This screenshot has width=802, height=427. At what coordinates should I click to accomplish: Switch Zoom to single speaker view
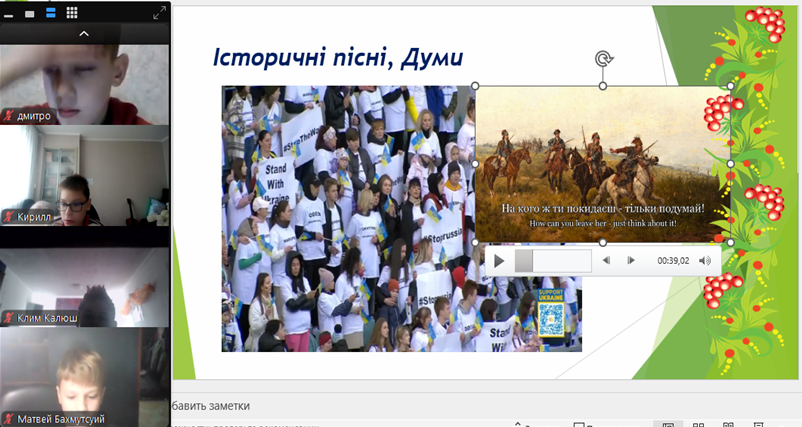point(30,13)
